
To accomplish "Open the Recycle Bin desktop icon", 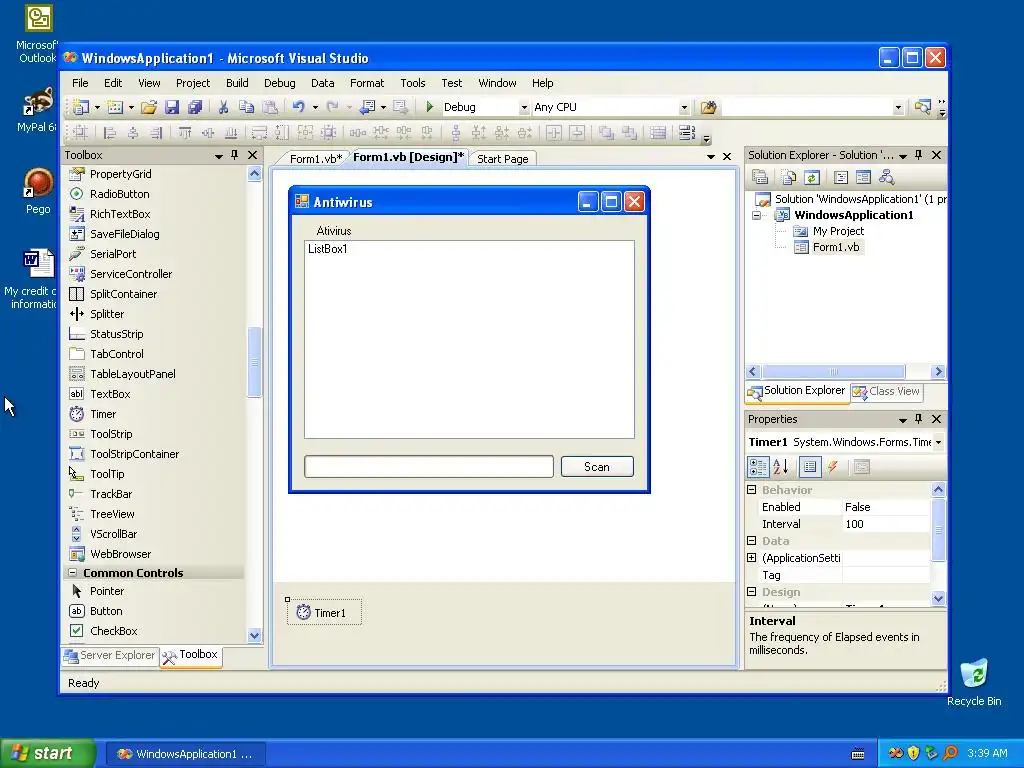I will pos(974,682).
